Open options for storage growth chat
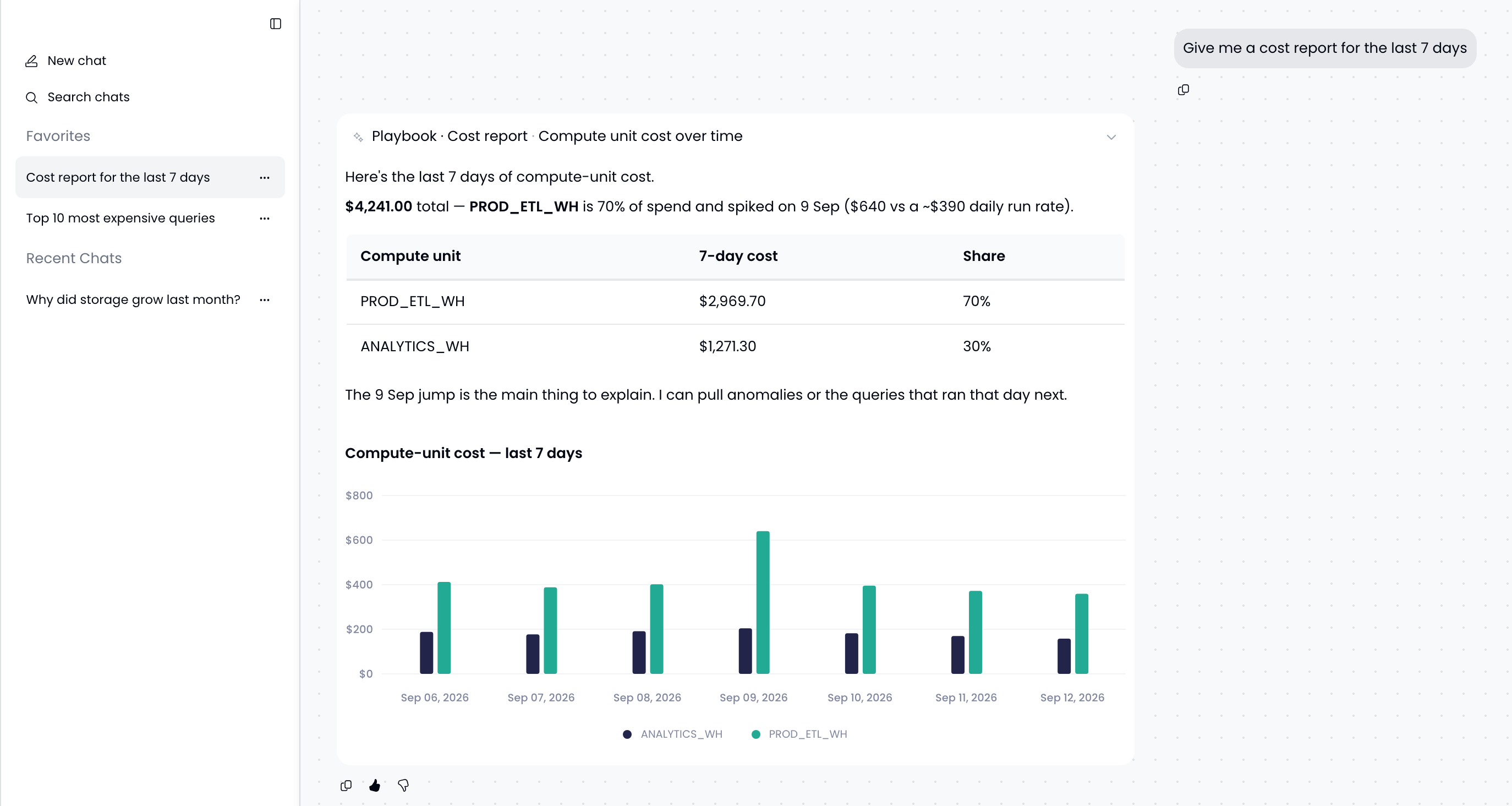 (x=265, y=299)
